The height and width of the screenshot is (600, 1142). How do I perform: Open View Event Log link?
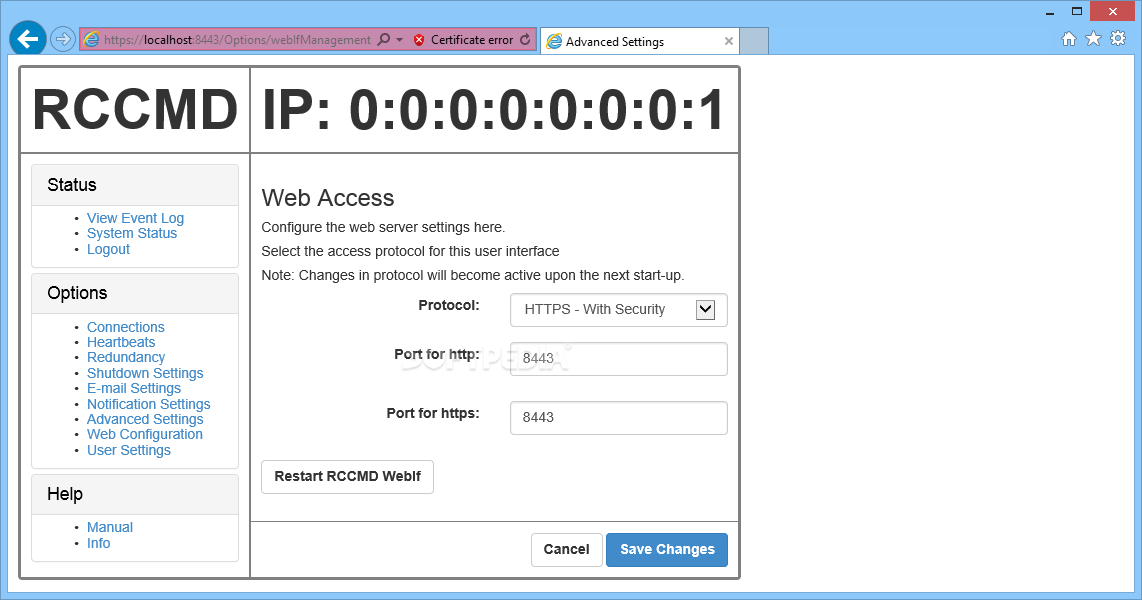(x=135, y=218)
